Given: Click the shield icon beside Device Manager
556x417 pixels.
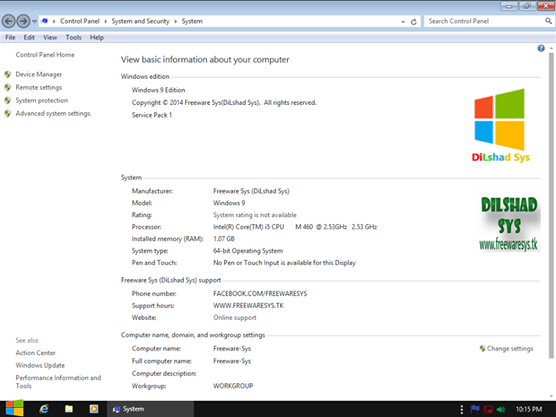Looking at the screenshot, I should tap(8, 74).
